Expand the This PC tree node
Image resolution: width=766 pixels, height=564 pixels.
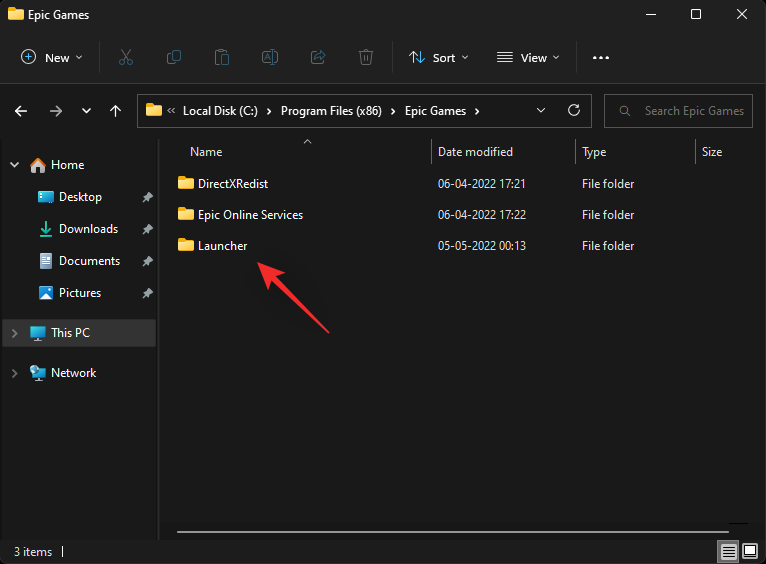[x=15, y=333]
